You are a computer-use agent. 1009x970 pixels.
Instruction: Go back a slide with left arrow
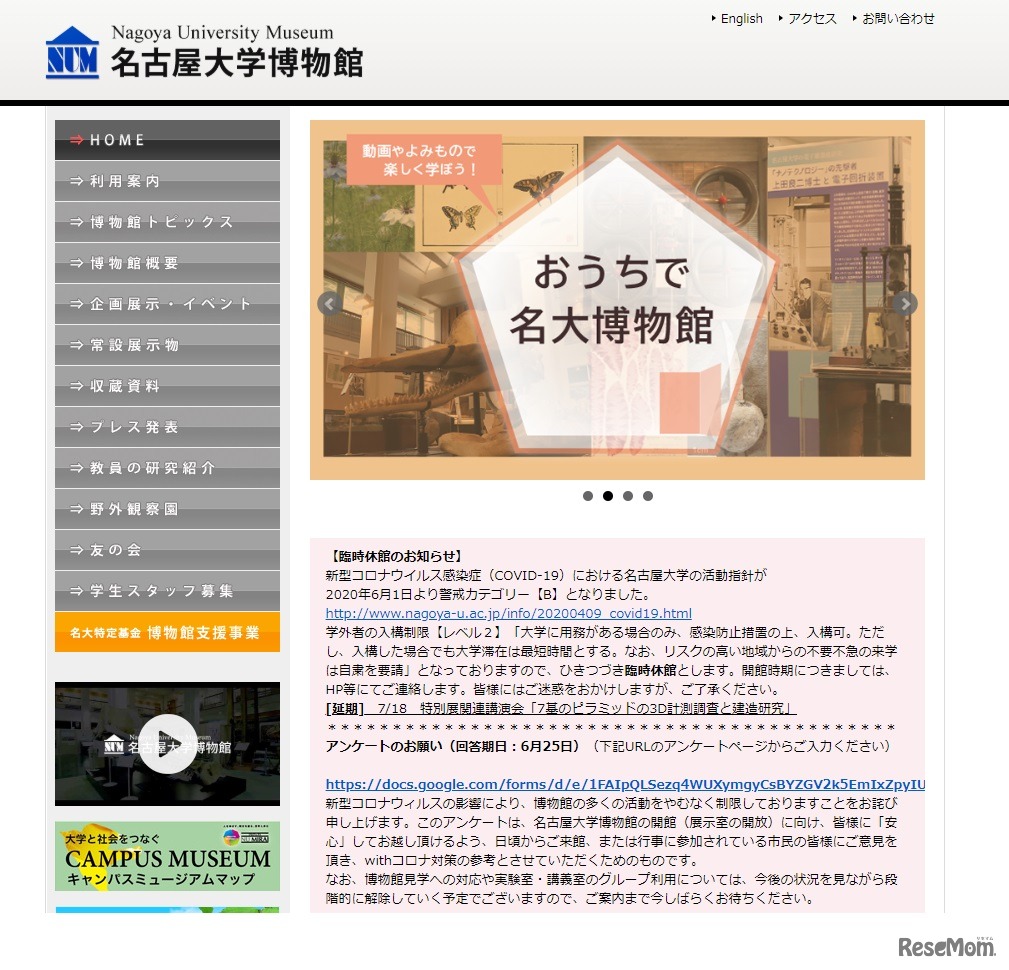click(327, 303)
